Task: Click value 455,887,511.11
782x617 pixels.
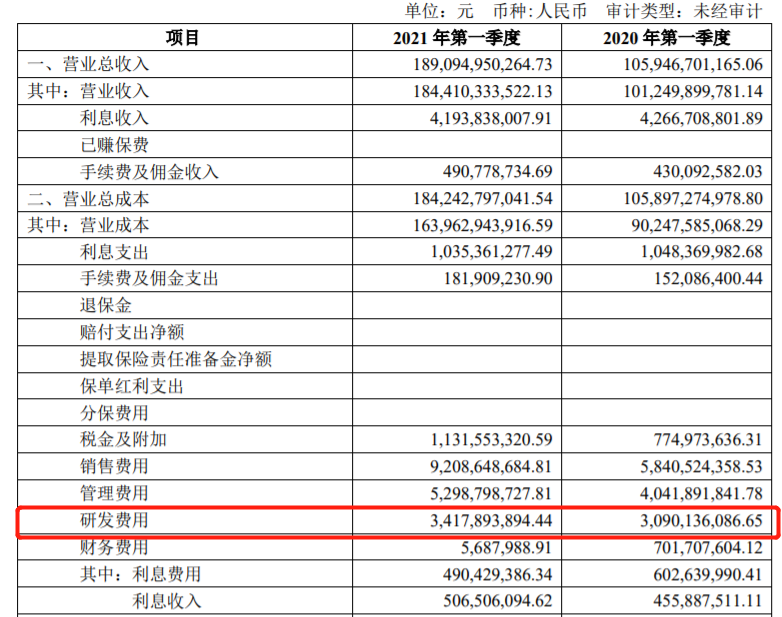Action: [708, 601]
